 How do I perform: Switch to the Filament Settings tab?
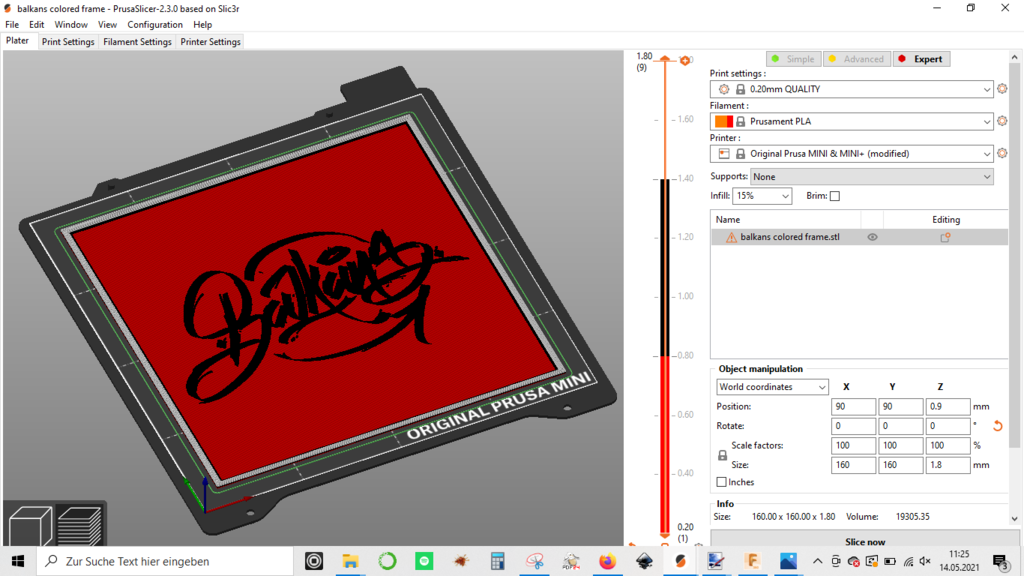[x=137, y=42]
